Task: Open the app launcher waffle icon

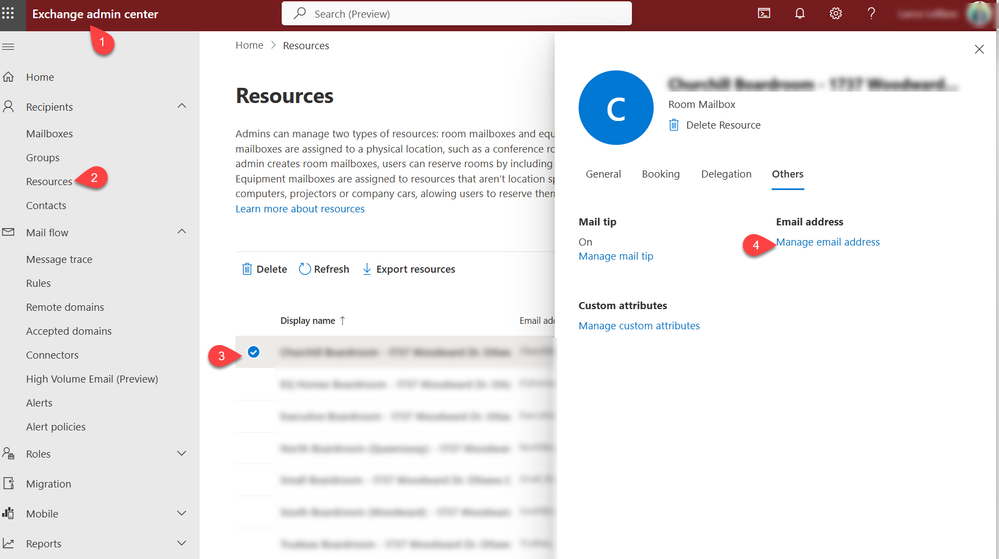Action: coord(8,13)
